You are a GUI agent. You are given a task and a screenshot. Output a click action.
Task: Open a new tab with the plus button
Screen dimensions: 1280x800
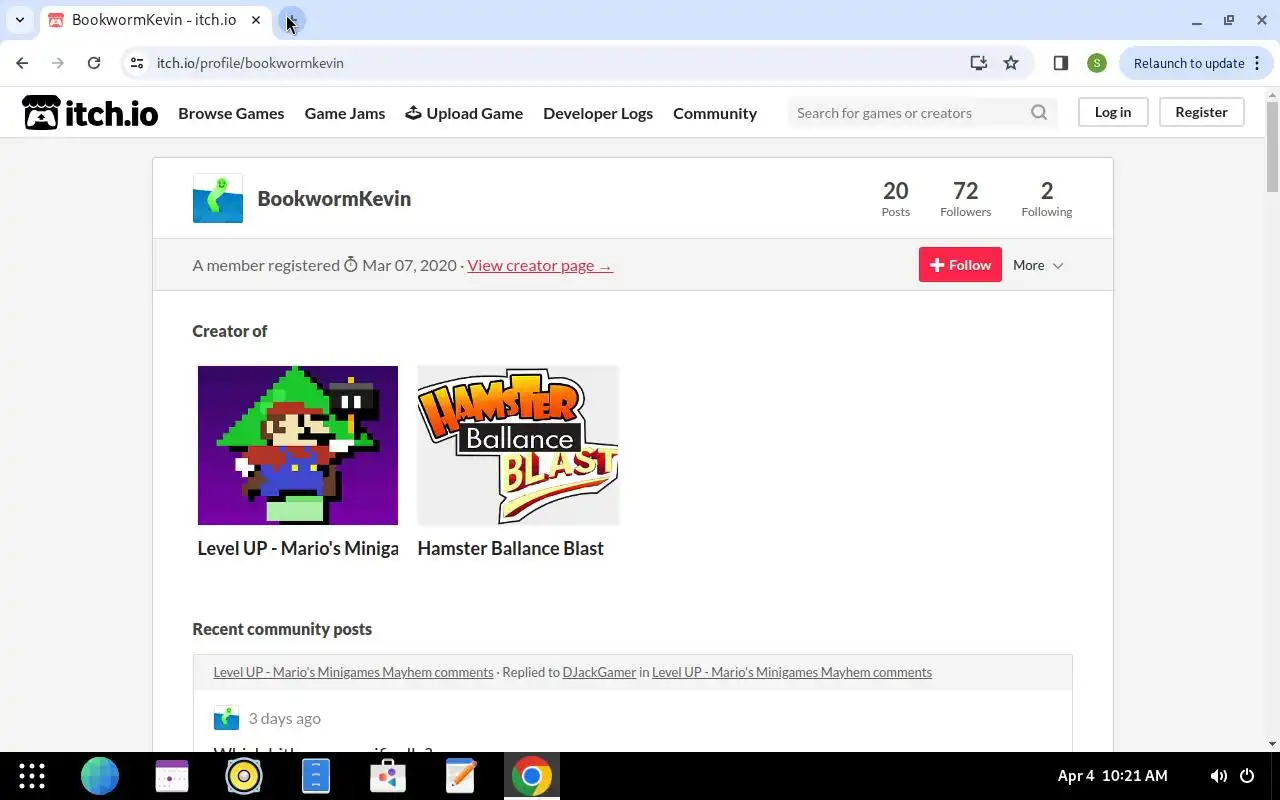291,20
